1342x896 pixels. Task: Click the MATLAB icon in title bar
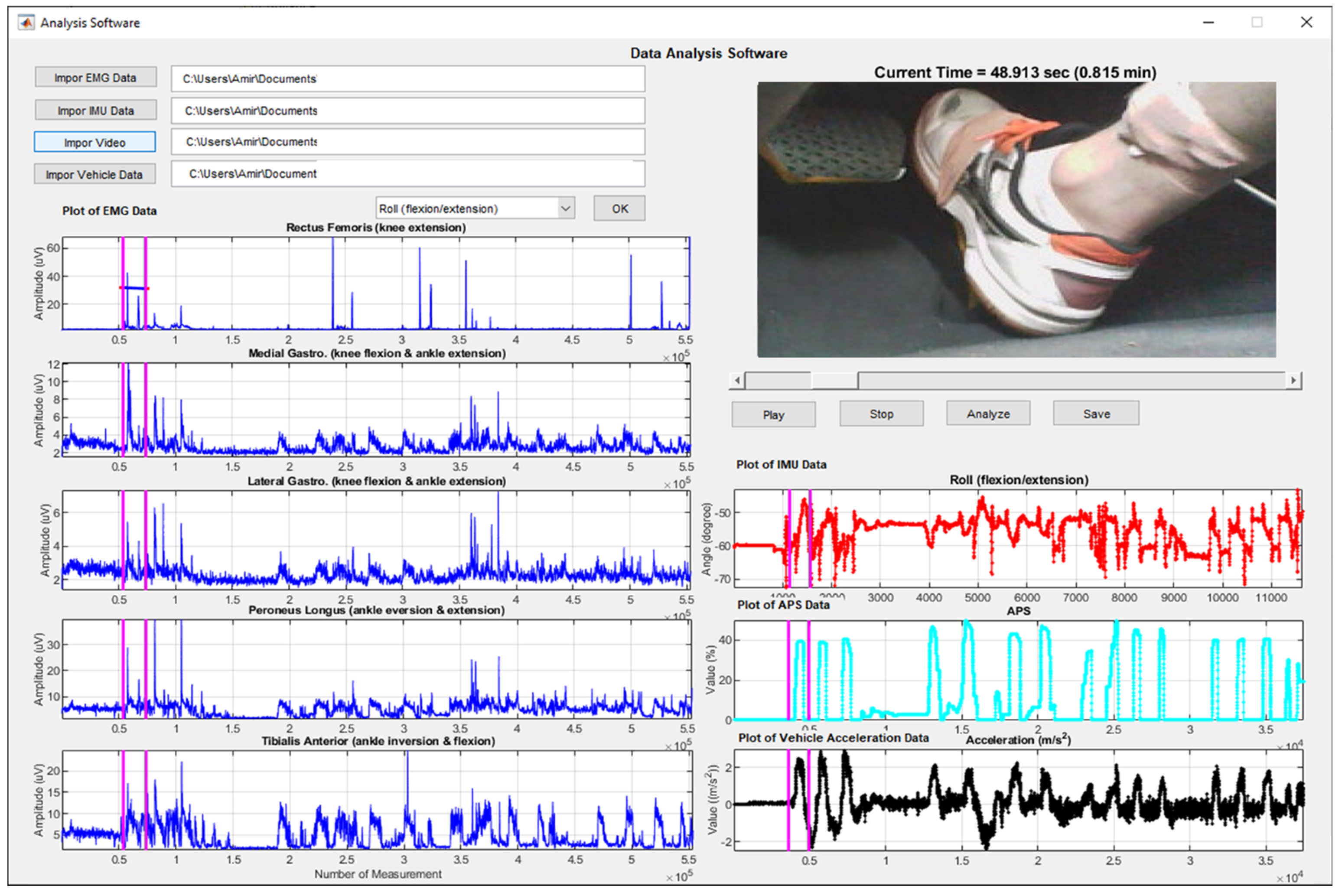pos(26,23)
